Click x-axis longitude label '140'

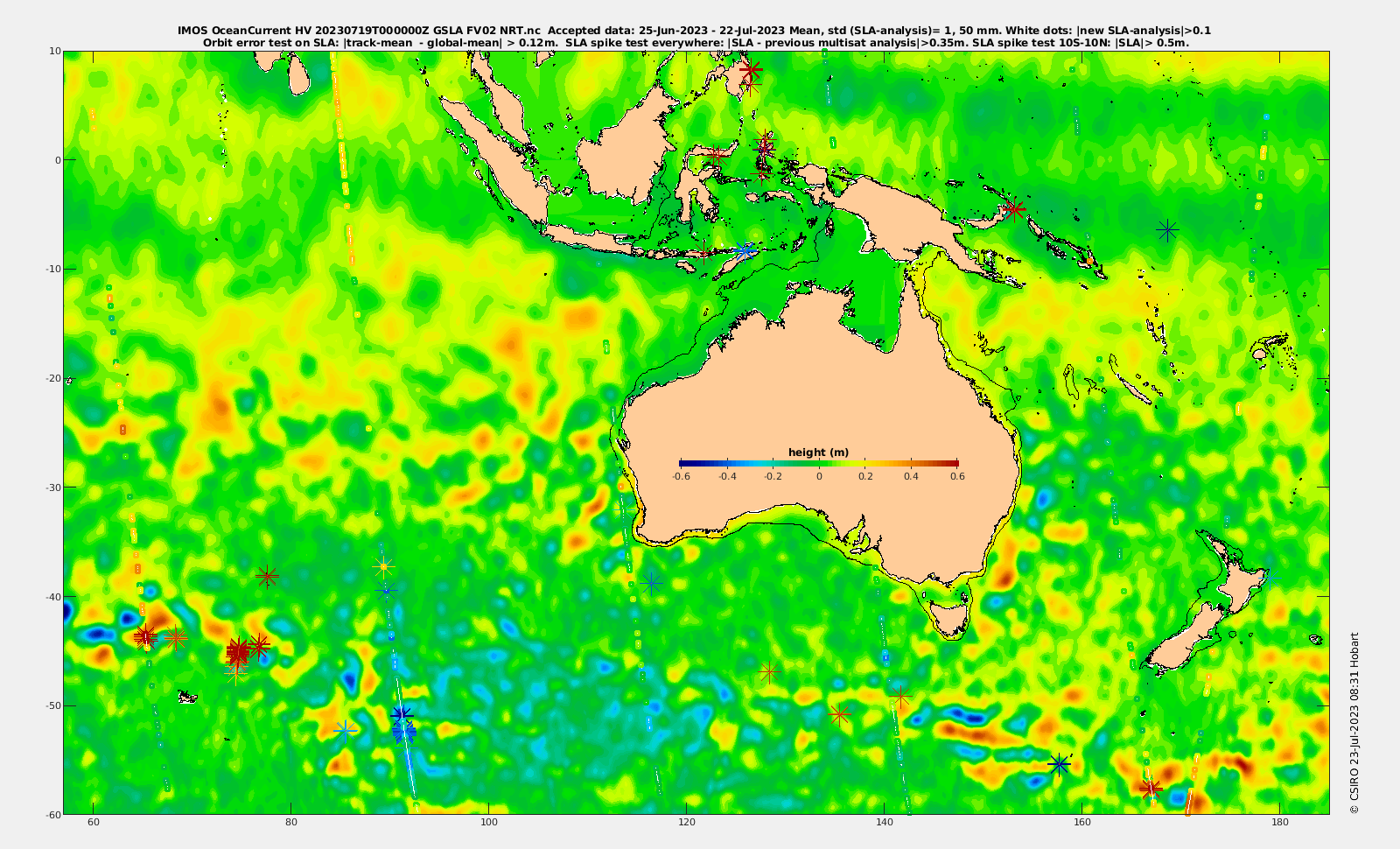coord(885,823)
